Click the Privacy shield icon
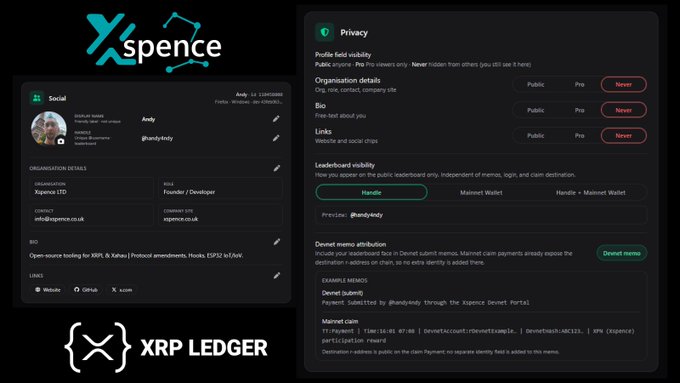This screenshot has width=680, height=383. click(x=324, y=32)
